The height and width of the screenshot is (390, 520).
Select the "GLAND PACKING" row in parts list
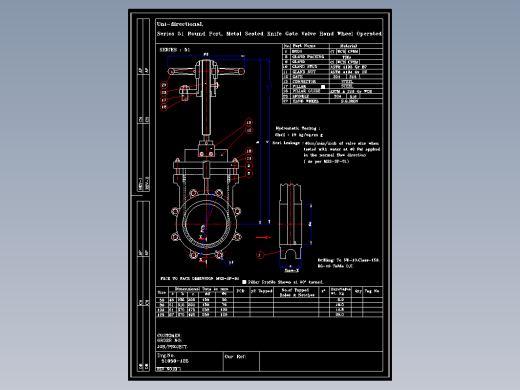click(x=333, y=57)
